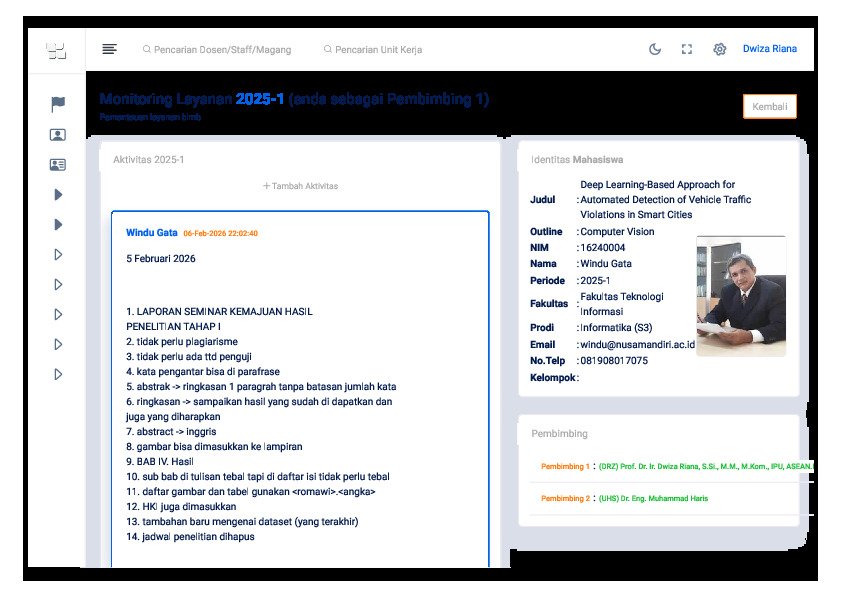Expand the bottommost outlined triangle sidebar item
This screenshot has height=595, width=842.
pos(58,374)
